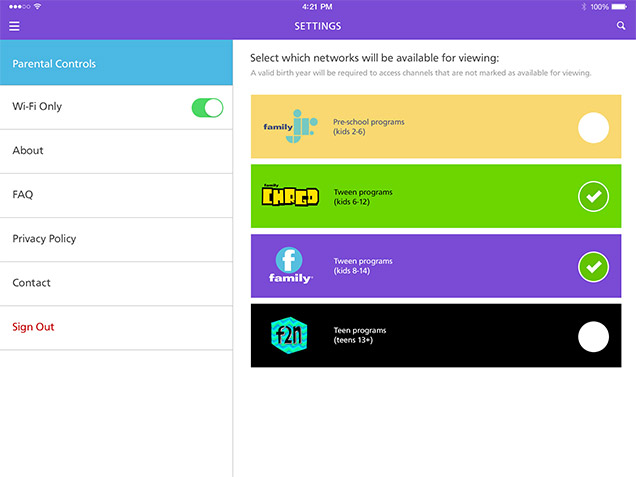Enable Teen programs 13+ network checkbox
Screen dimensions: 636x477
(x=593, y=337)
